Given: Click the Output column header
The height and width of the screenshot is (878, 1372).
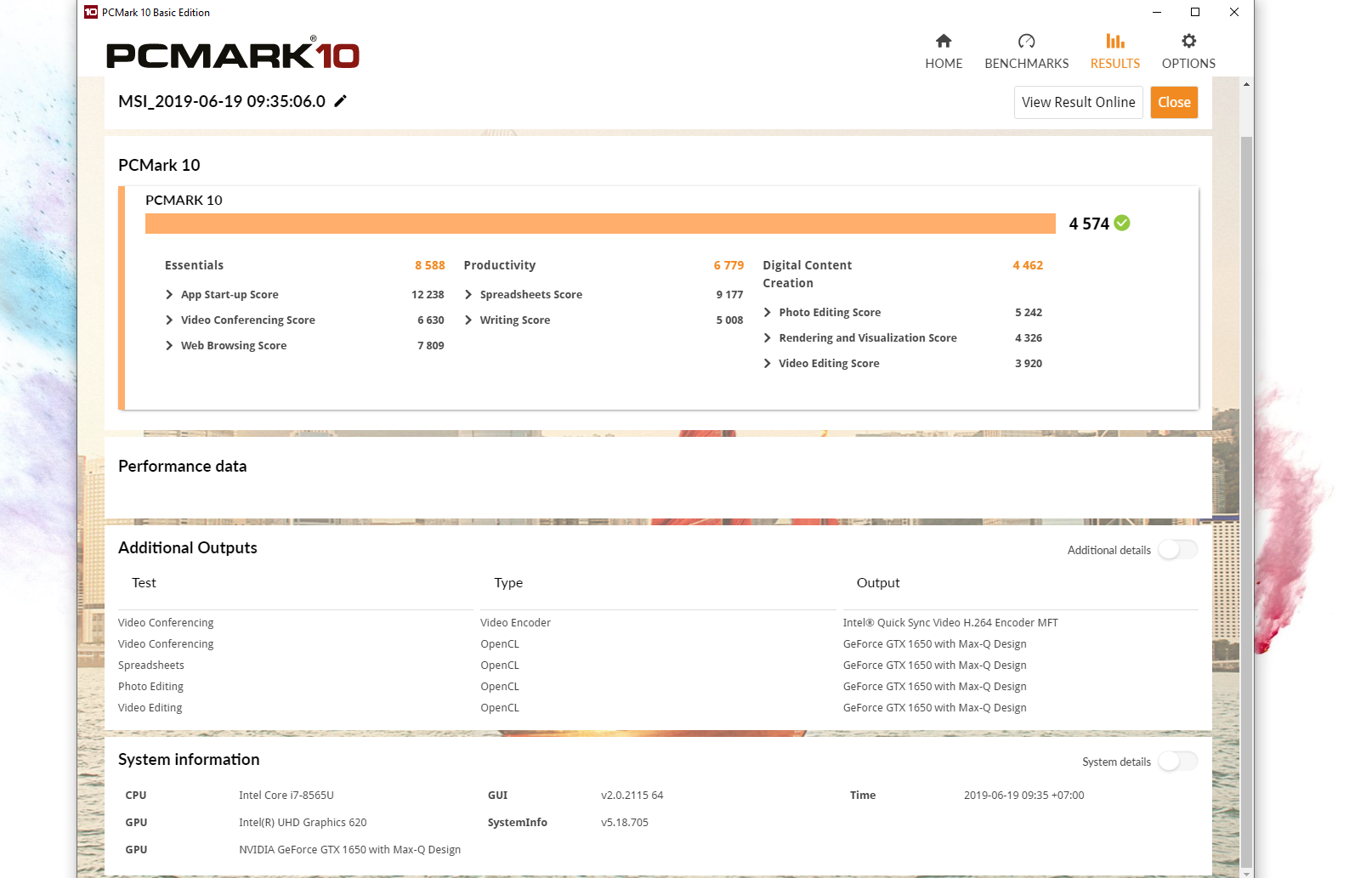Looking at the screenshot, I should 878,583.
